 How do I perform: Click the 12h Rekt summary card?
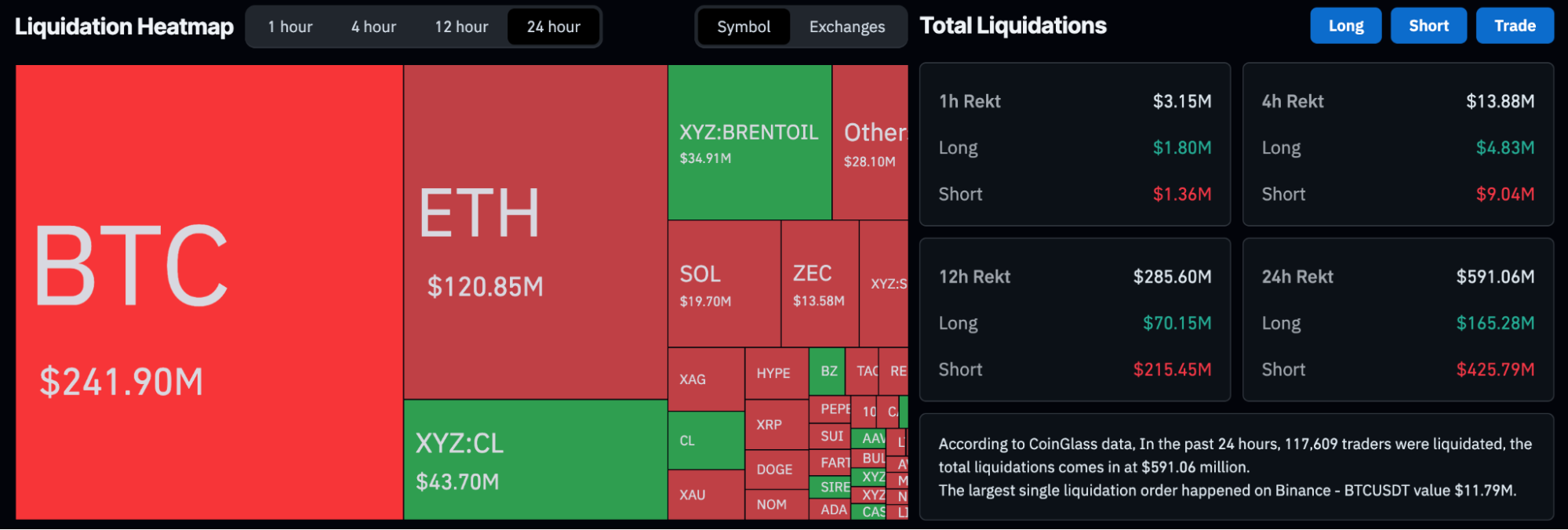point(1075,320)
